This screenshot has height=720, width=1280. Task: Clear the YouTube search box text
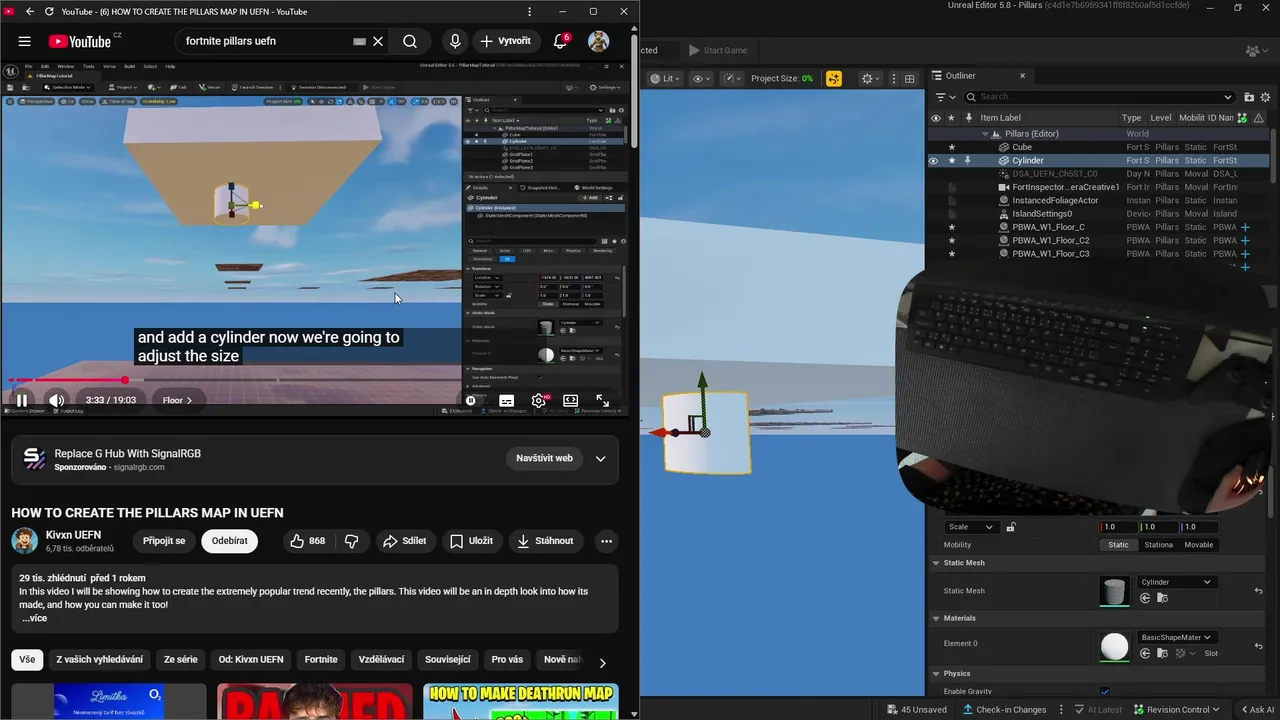pos(378,41)
